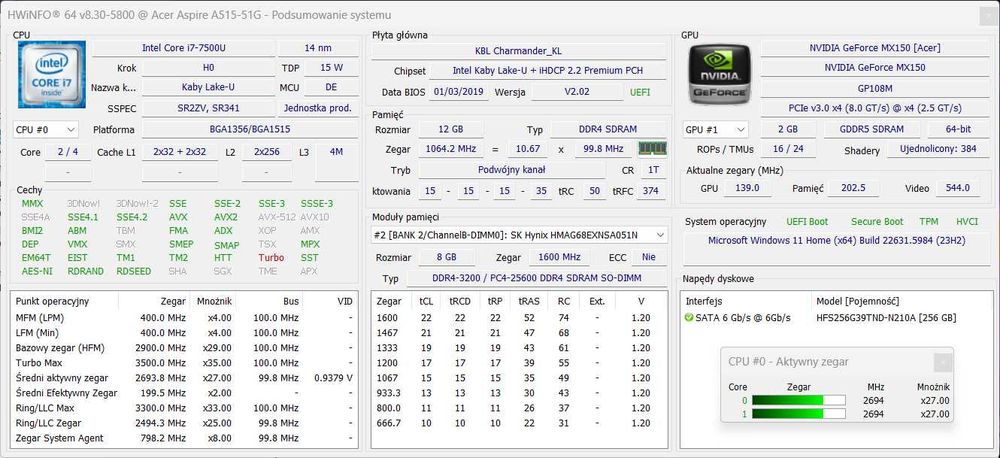This screenshot has height=458, width=1000.
Task: Click the Video clock 544.0 value
Action: click(x=958, y=188)
